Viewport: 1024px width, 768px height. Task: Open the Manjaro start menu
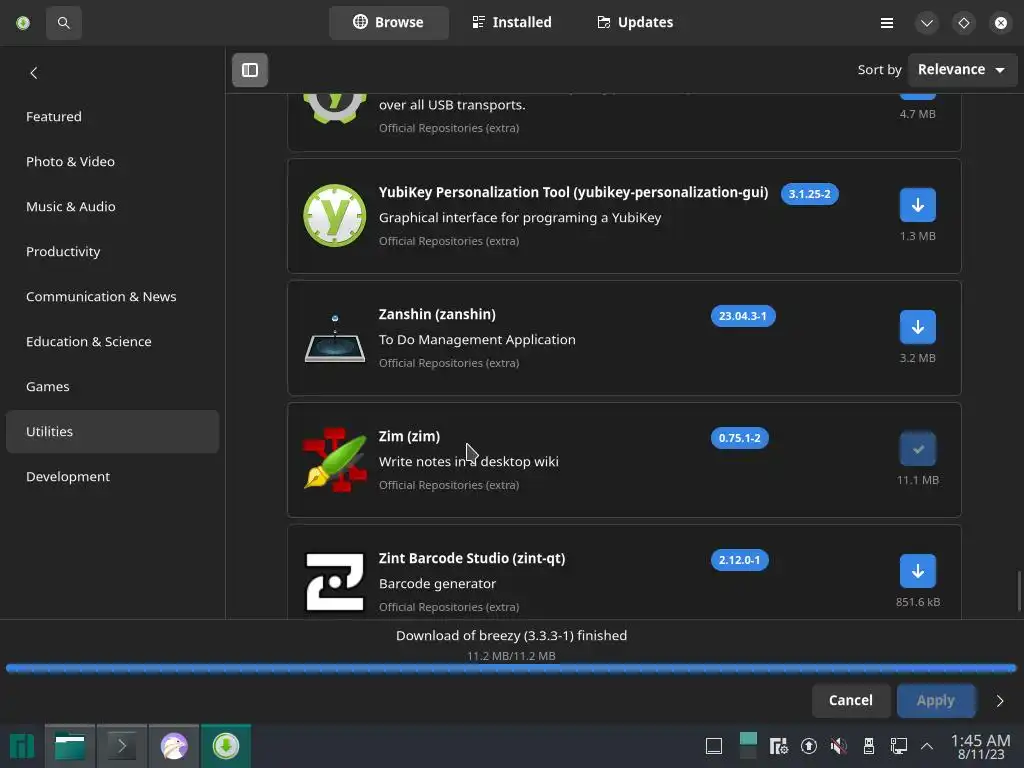[x=22, y=746]
